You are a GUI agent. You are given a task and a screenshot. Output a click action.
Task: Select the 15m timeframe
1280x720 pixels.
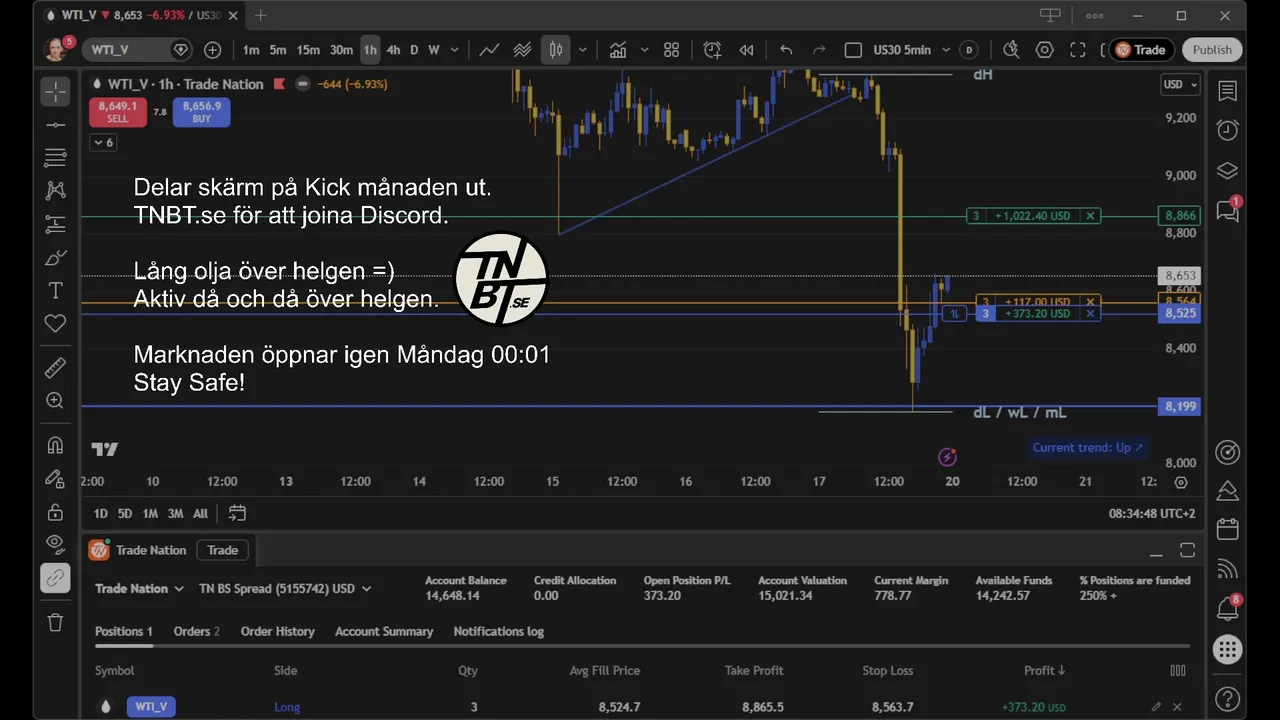[x=308, y=50]
